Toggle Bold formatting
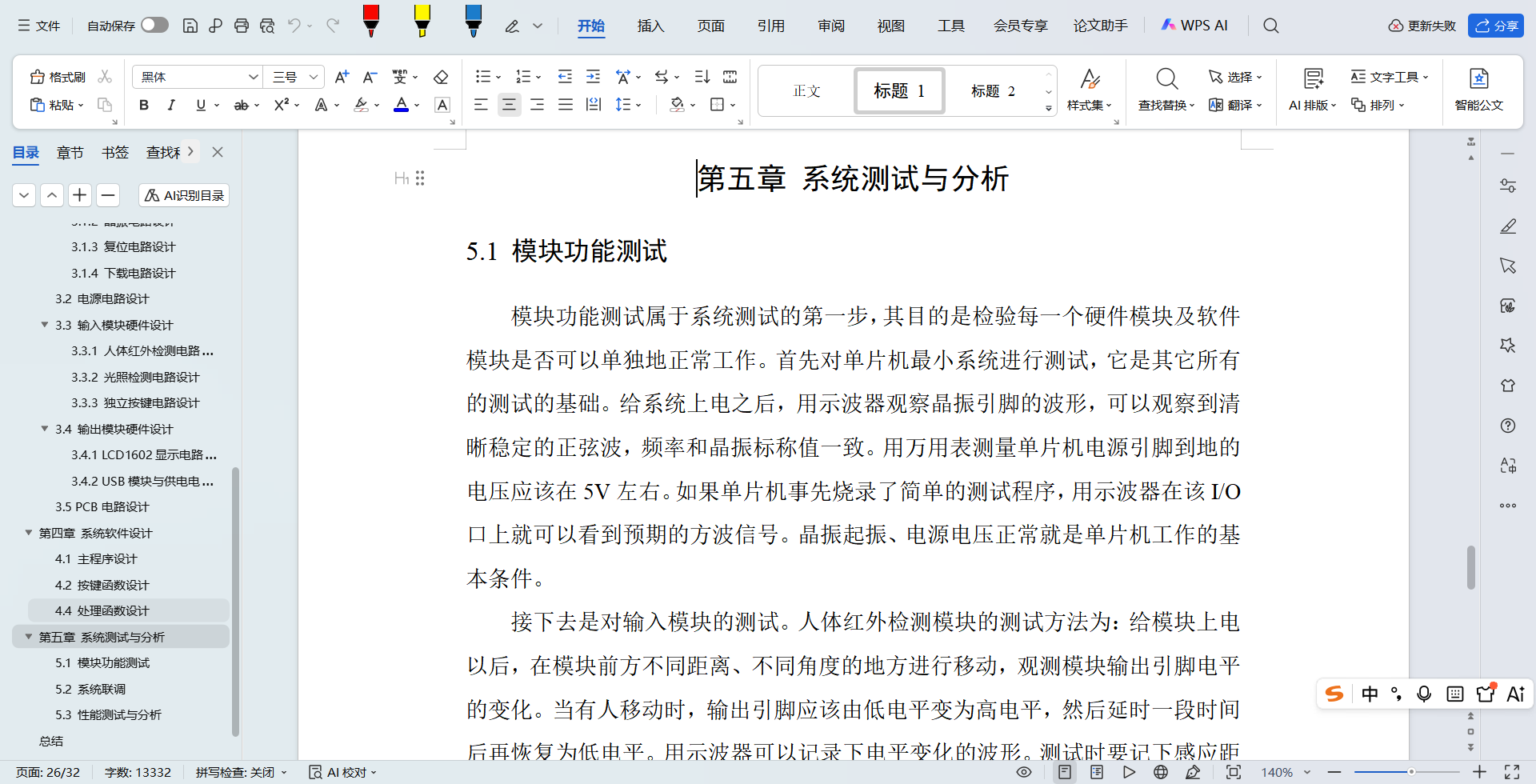Image resolution: width=1536 pixels, height=784 pixels. click(x=144, y=105)
